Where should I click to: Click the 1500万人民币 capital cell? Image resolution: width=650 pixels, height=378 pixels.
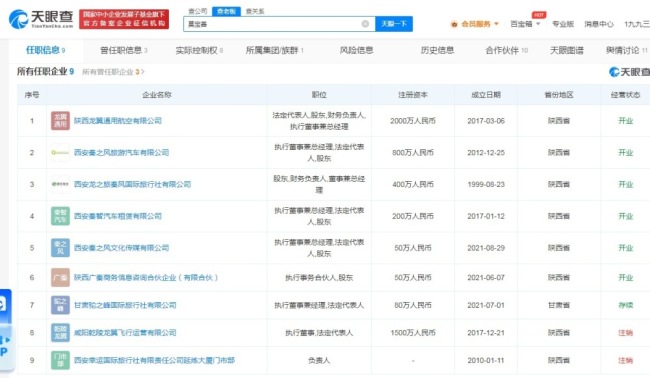click(x=413, y=333)
